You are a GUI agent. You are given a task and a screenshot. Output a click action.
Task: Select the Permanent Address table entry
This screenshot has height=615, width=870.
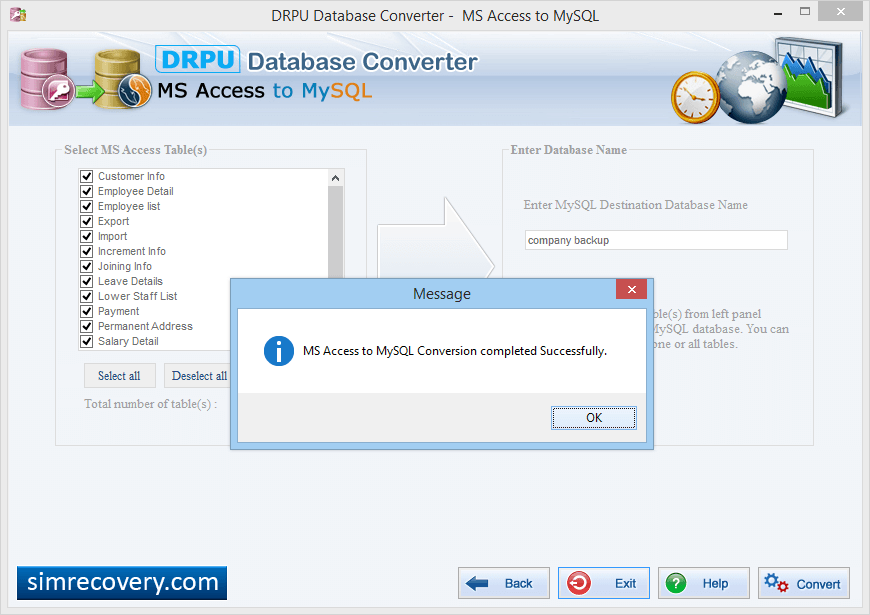[145, 326]
